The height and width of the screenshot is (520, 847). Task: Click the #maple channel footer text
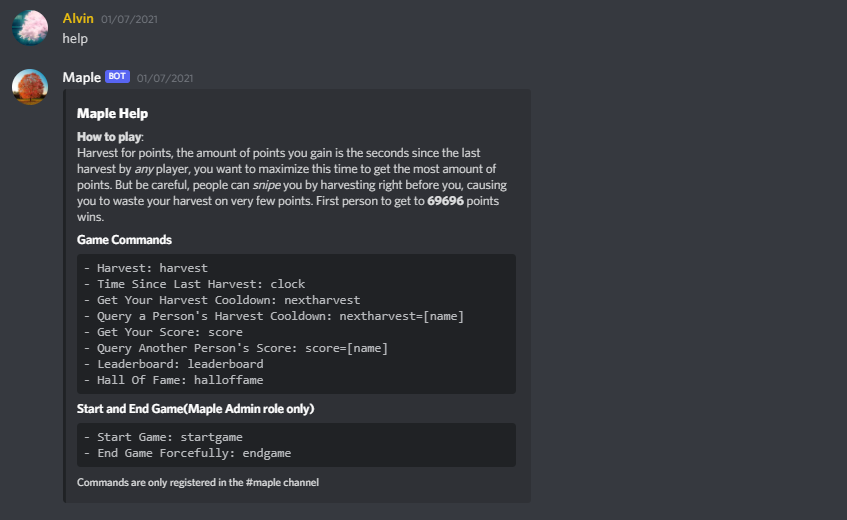tap(198, 482)
